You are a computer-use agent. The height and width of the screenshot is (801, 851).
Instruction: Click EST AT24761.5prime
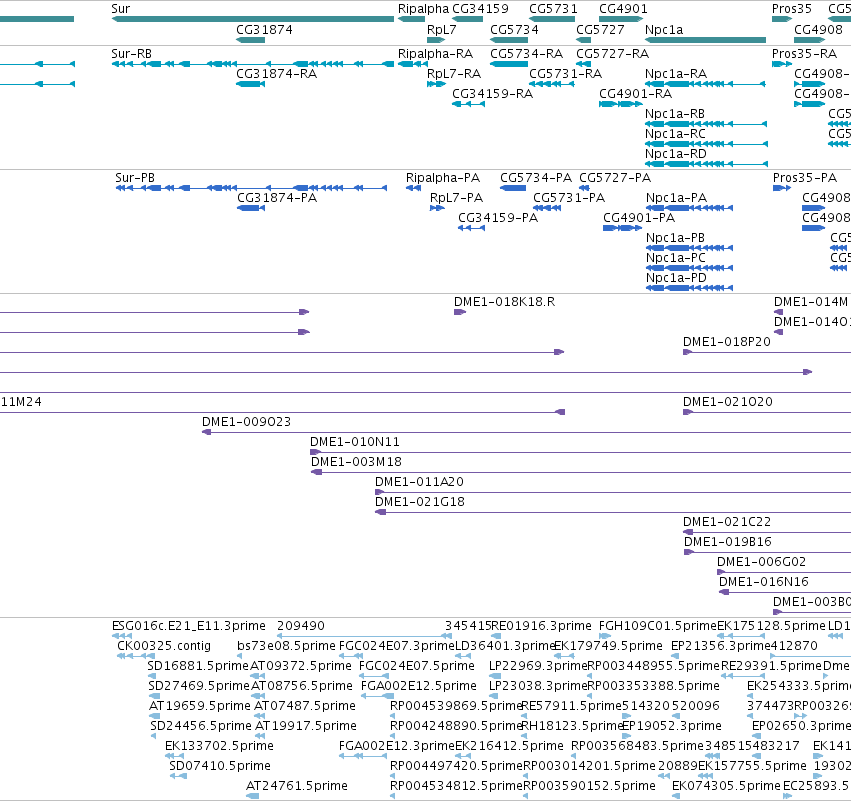[252, 796]
